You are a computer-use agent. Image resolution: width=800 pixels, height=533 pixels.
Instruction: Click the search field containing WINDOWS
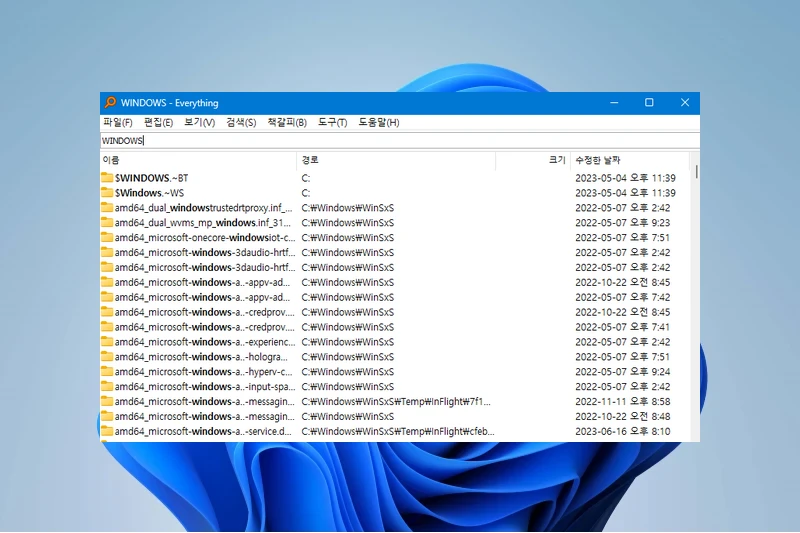(399, 141)
